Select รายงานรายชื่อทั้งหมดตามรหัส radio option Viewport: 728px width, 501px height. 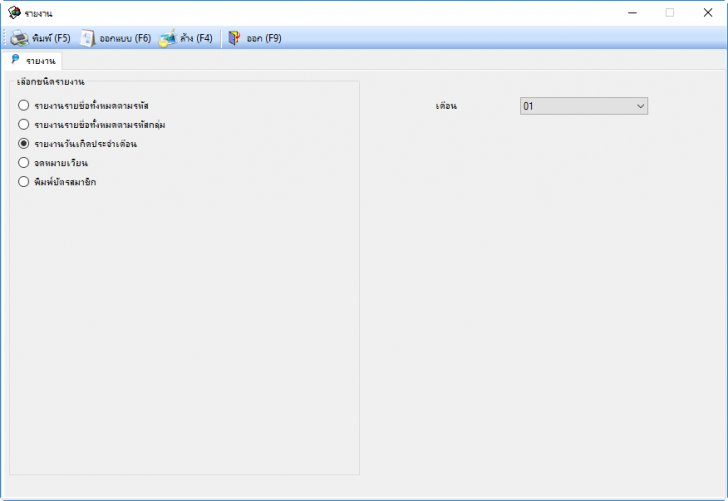pyautogui.click(x=24, y=105)
